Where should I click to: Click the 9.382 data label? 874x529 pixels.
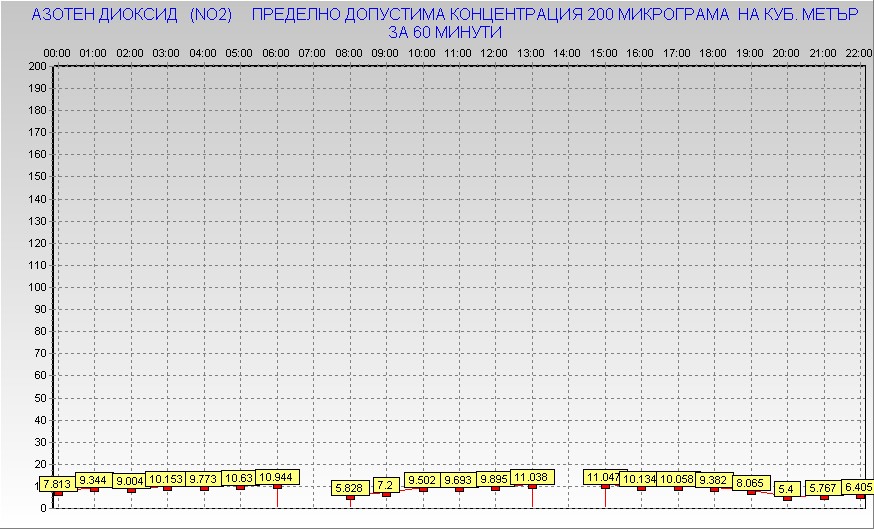coord(713,480)
